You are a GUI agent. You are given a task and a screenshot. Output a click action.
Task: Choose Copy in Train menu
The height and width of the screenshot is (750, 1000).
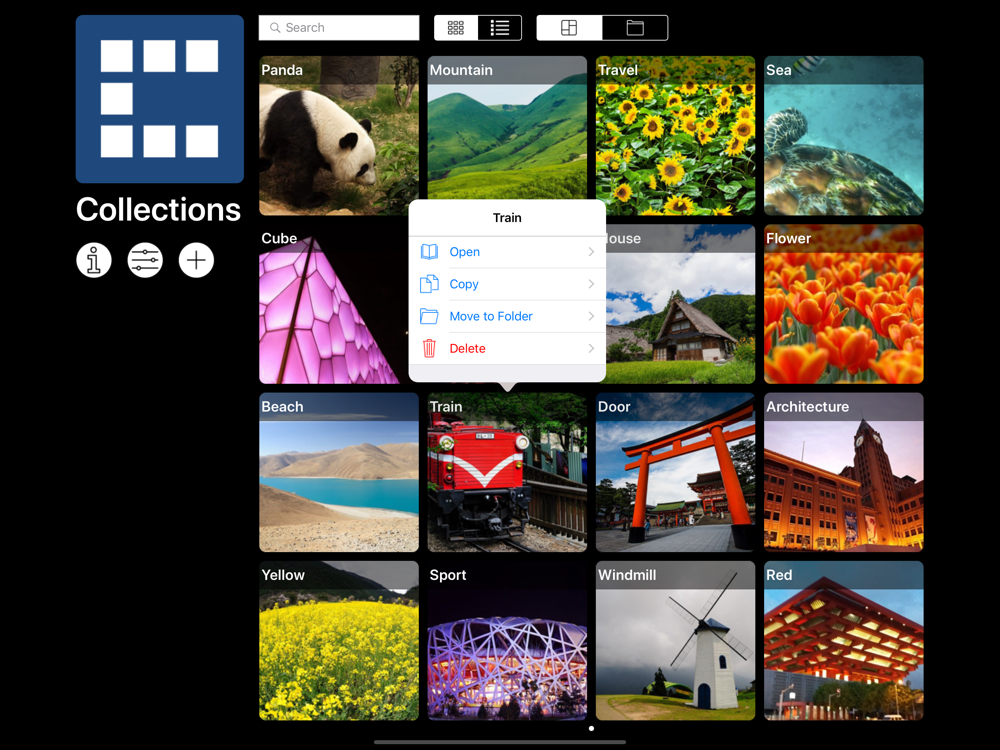pyautogui.click(x=507, y=284)
